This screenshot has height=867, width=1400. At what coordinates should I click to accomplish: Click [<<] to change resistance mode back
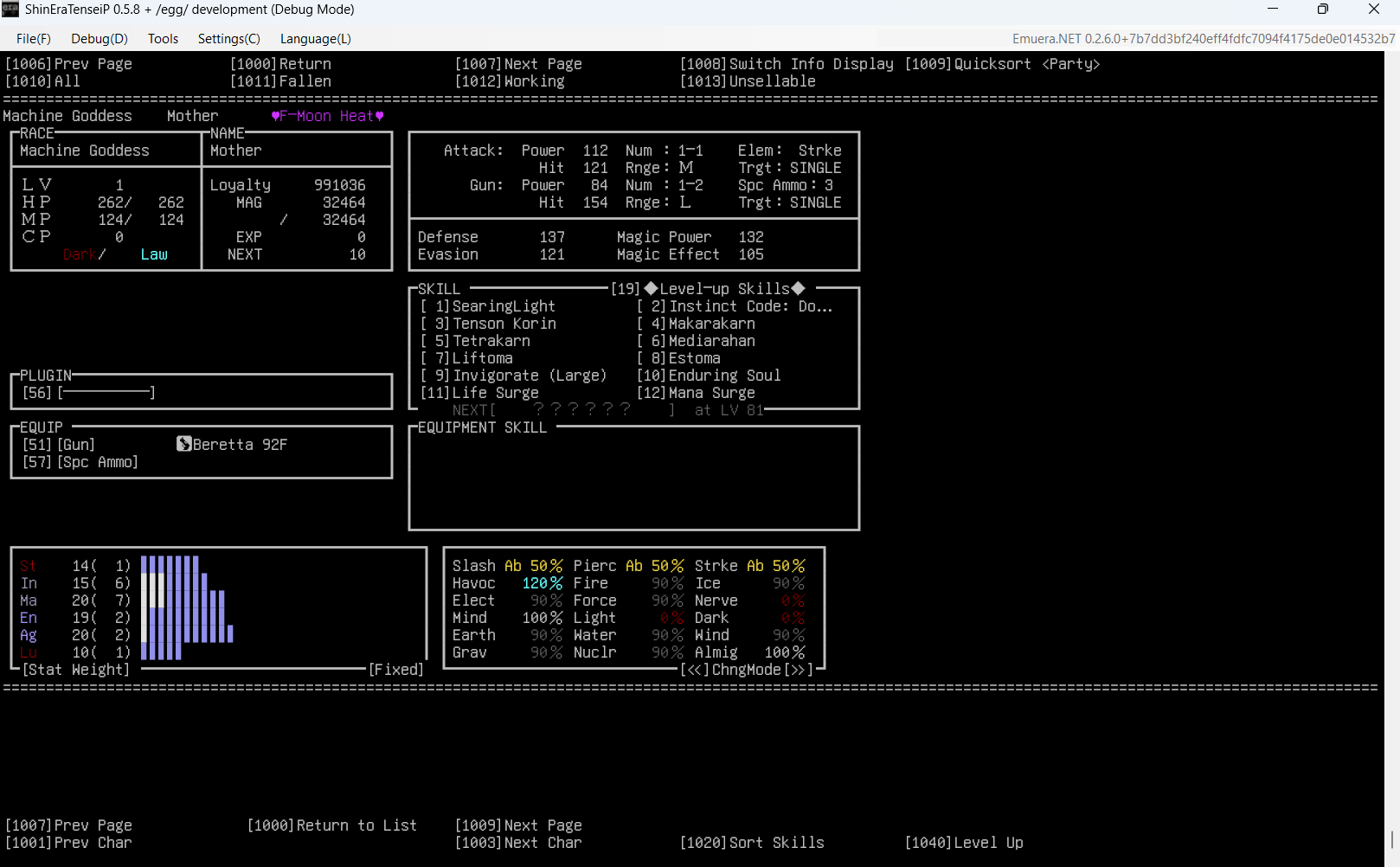point(695,670)
